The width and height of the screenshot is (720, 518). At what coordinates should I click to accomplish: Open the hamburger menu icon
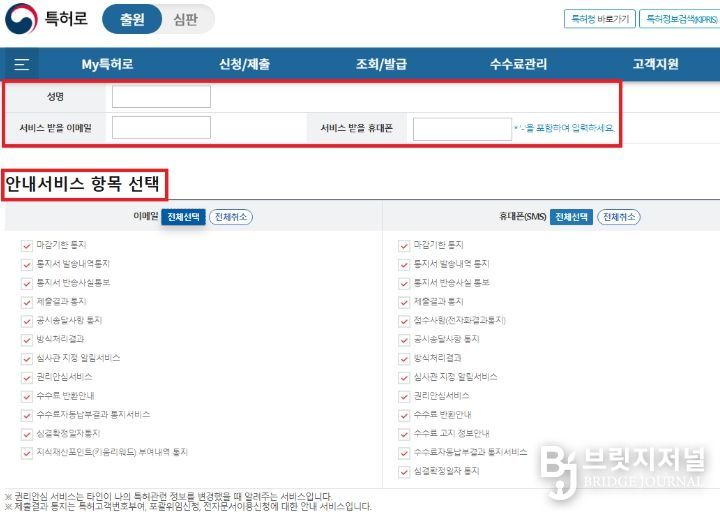click(x=21, y=64)
